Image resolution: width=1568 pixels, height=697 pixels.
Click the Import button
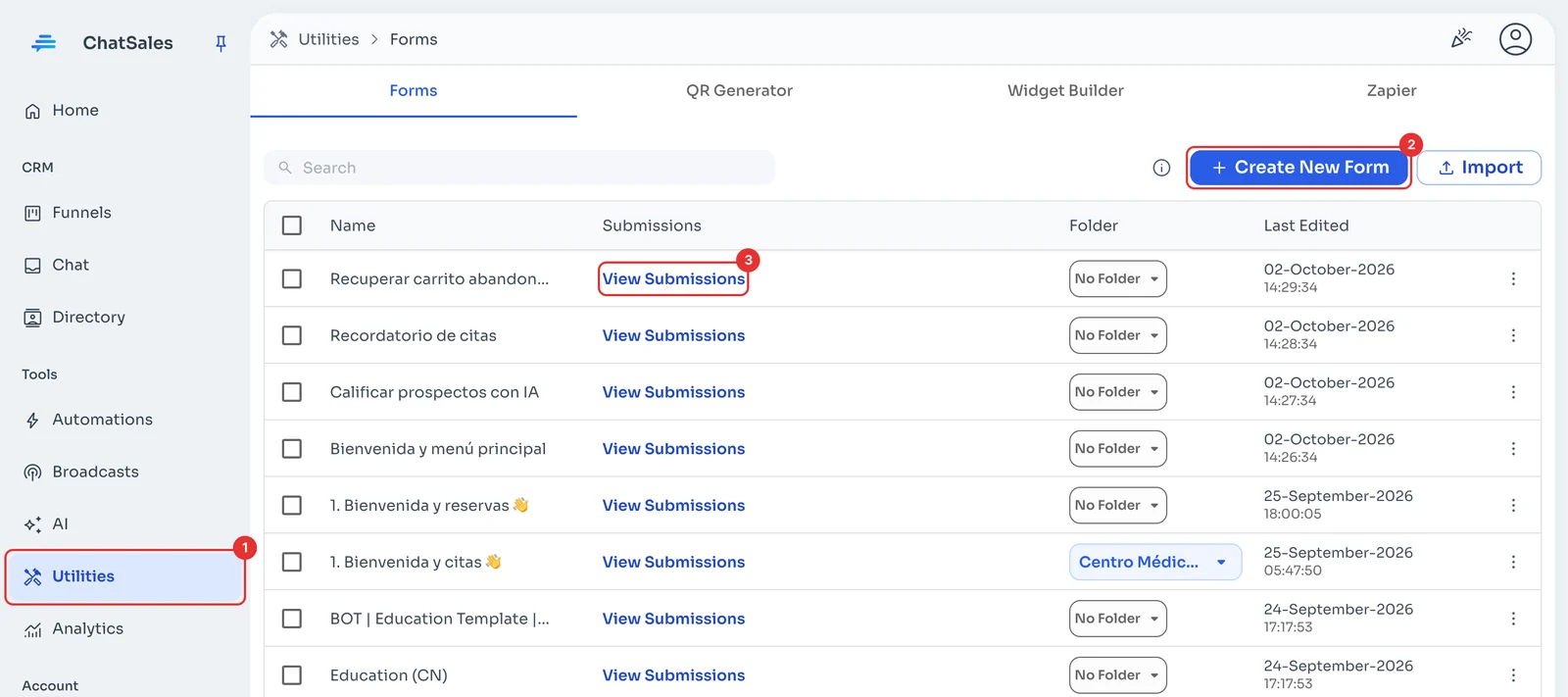tap(1479, 168)
